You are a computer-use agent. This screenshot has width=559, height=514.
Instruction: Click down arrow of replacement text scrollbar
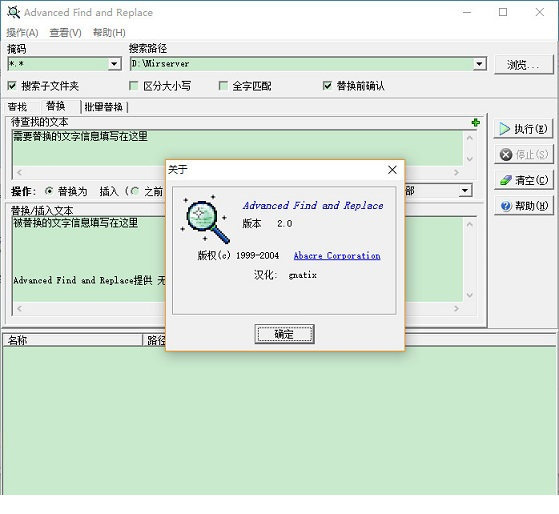[x=470, y=295]
